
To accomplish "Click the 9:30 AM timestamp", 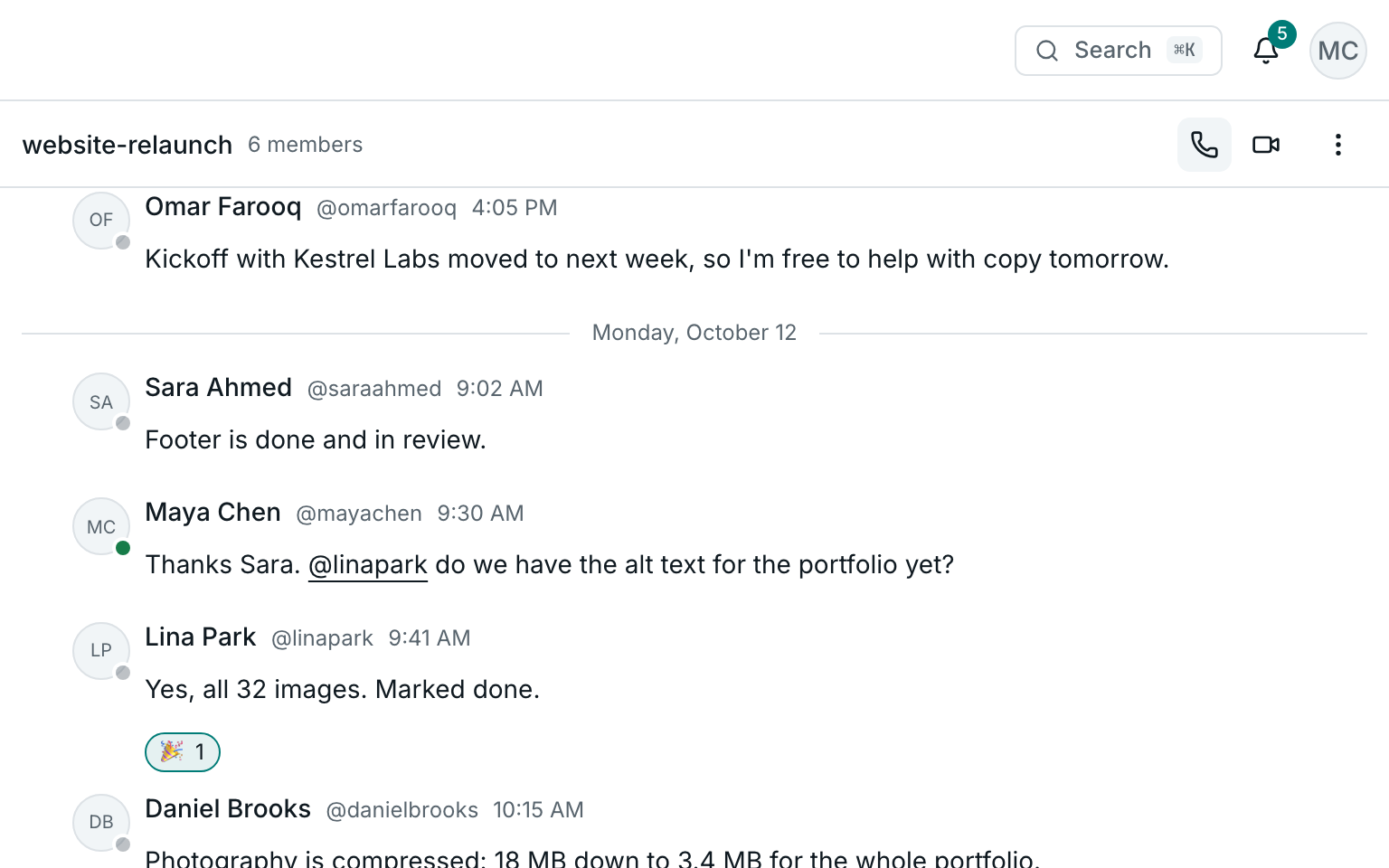I will [x=481, y=514].
